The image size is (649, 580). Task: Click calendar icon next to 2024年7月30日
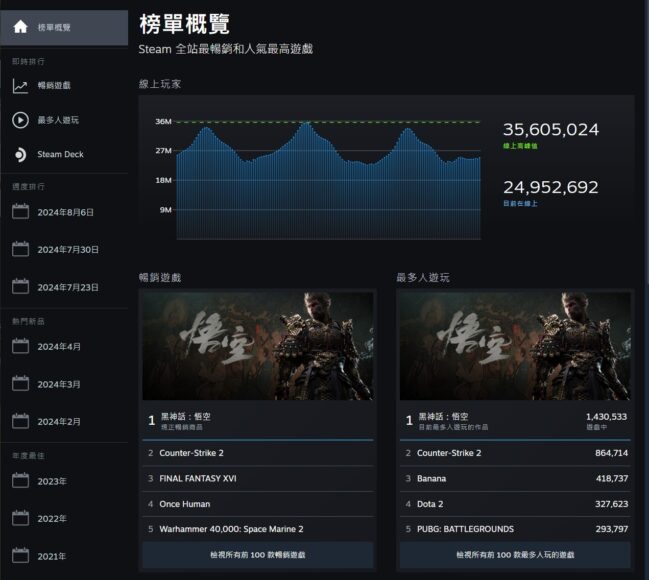click(20, 250)
